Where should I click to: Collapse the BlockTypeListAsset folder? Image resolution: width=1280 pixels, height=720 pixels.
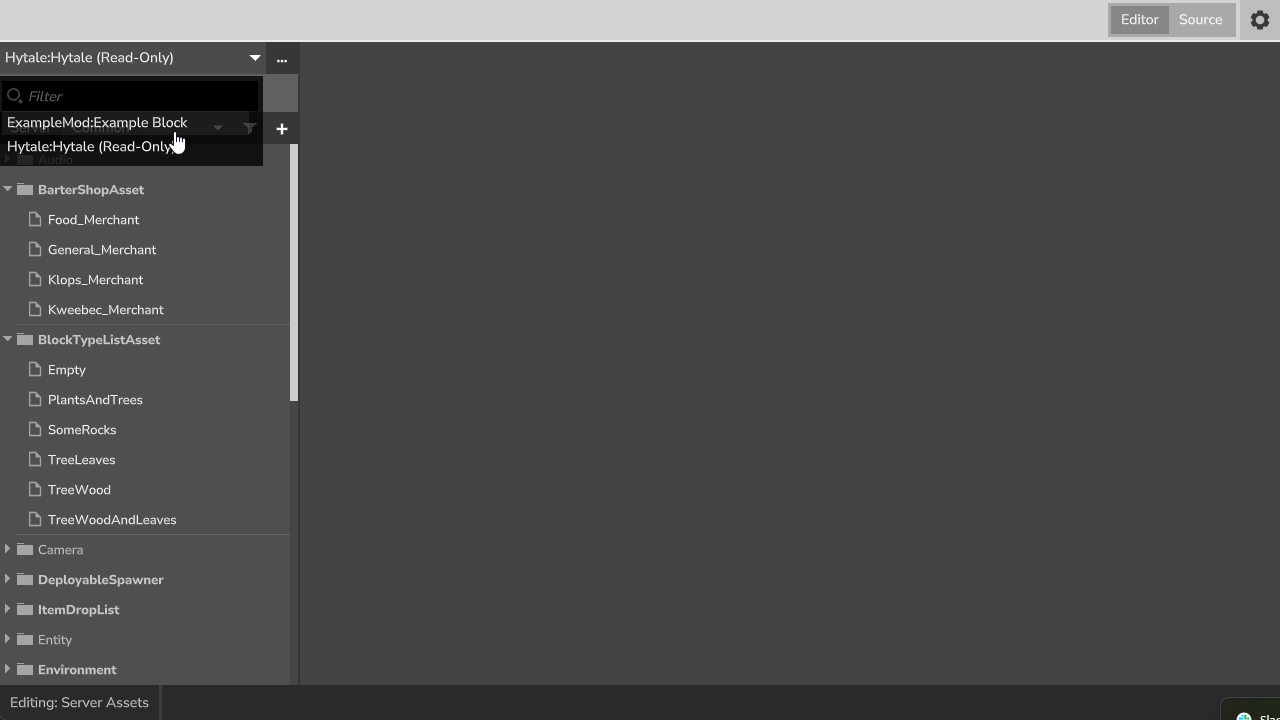[8, 339]
